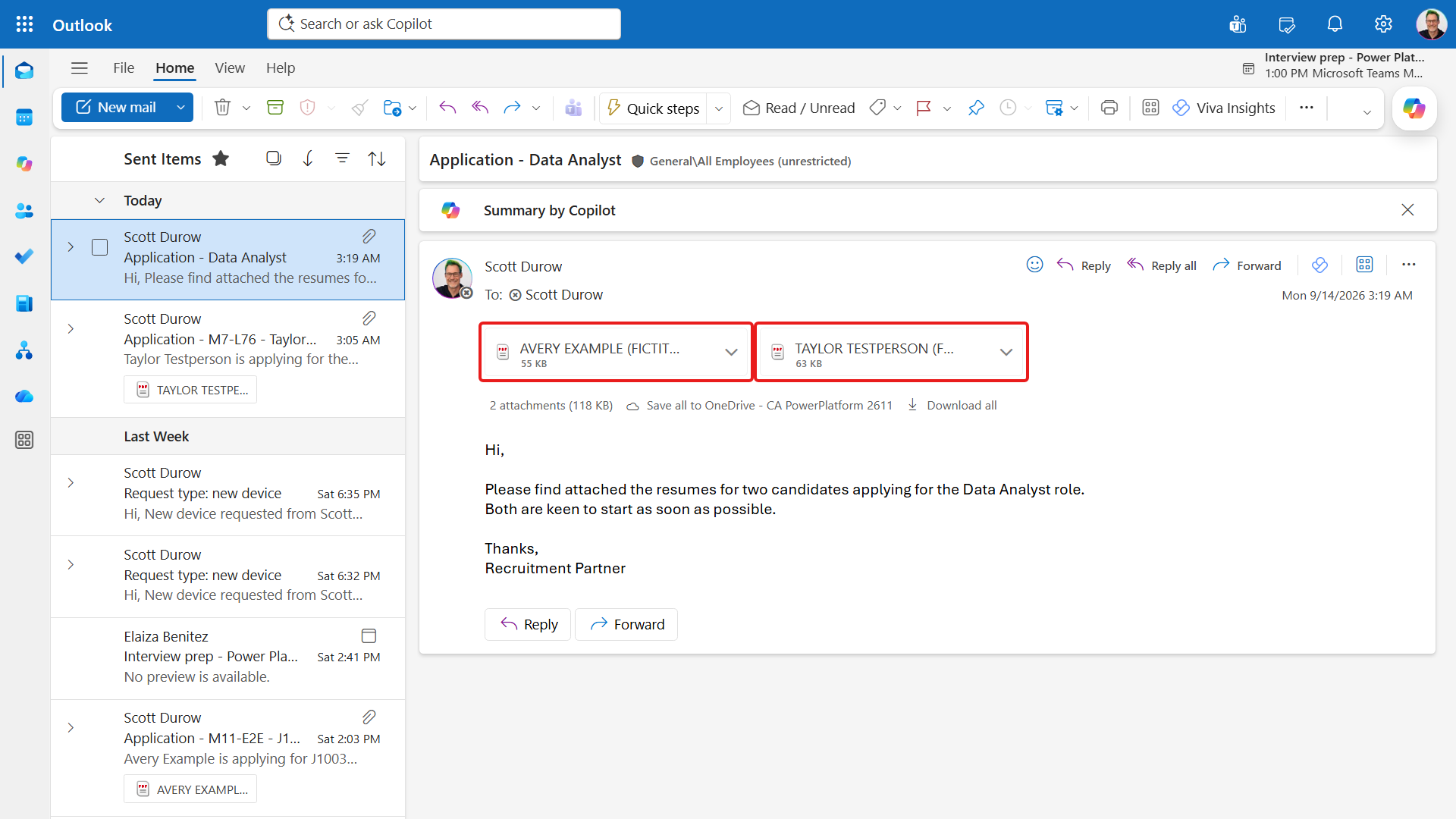Archive the selected message
This screenshot has height=819, width=1456.
pyautogui.click(x=275, y=108)
